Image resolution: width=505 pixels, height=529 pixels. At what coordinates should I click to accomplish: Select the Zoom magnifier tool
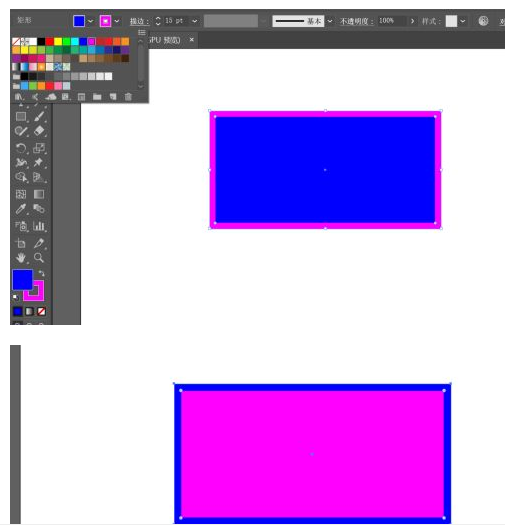tap(39, 258)
